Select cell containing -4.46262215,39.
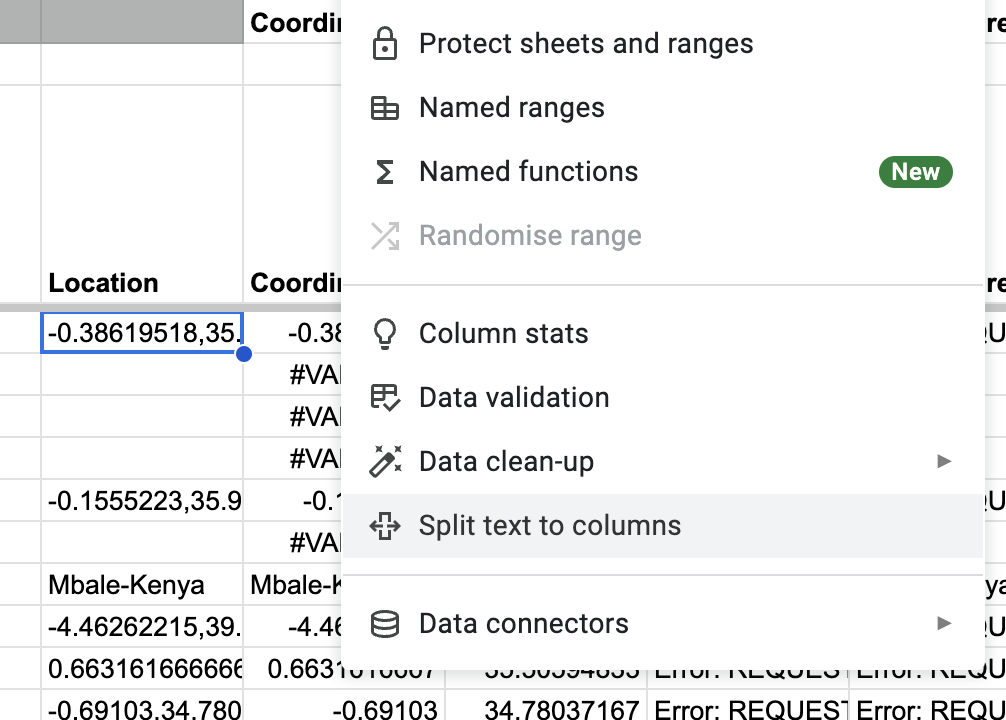Screen dimensions: 1006x720 click(142, 627)
